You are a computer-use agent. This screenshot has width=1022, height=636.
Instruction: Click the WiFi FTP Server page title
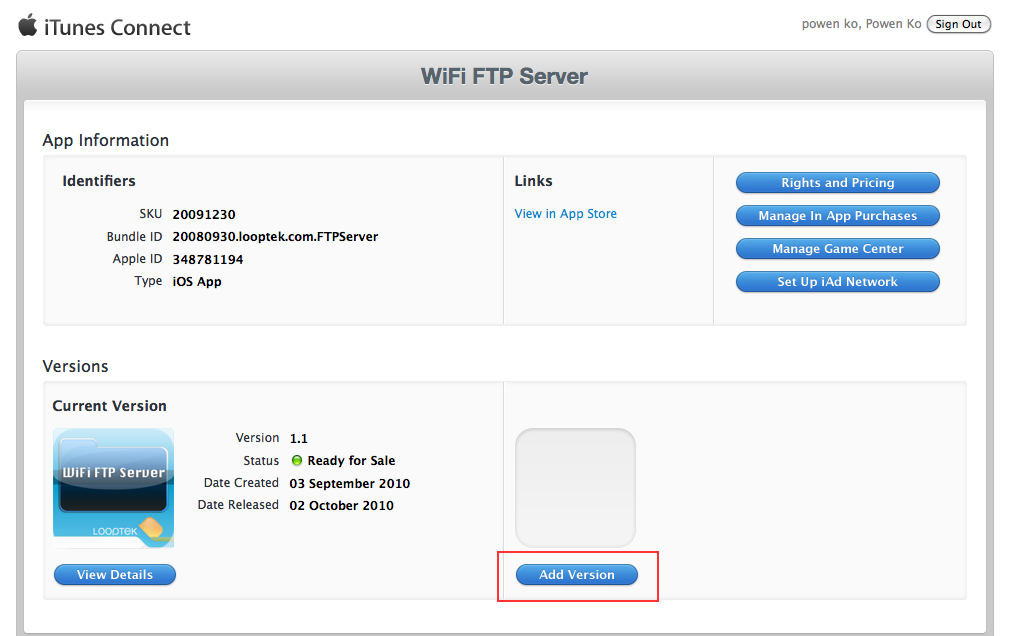[x=504, y=76]
